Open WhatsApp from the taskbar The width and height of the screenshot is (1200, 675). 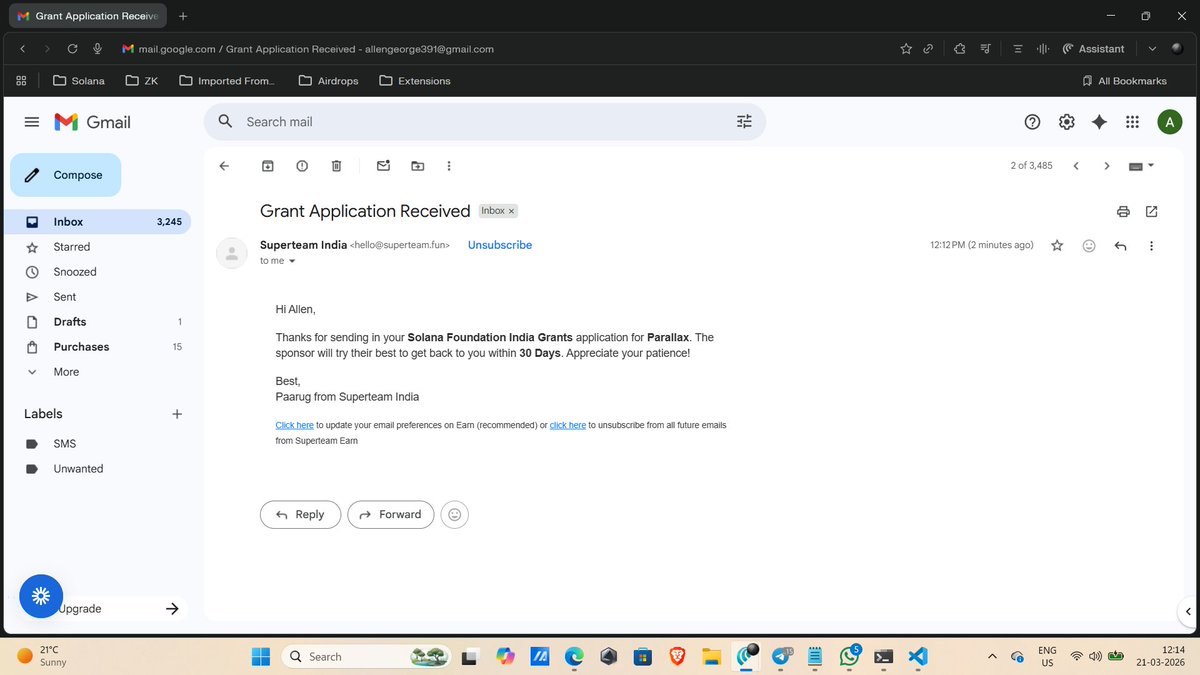(850, 657)
